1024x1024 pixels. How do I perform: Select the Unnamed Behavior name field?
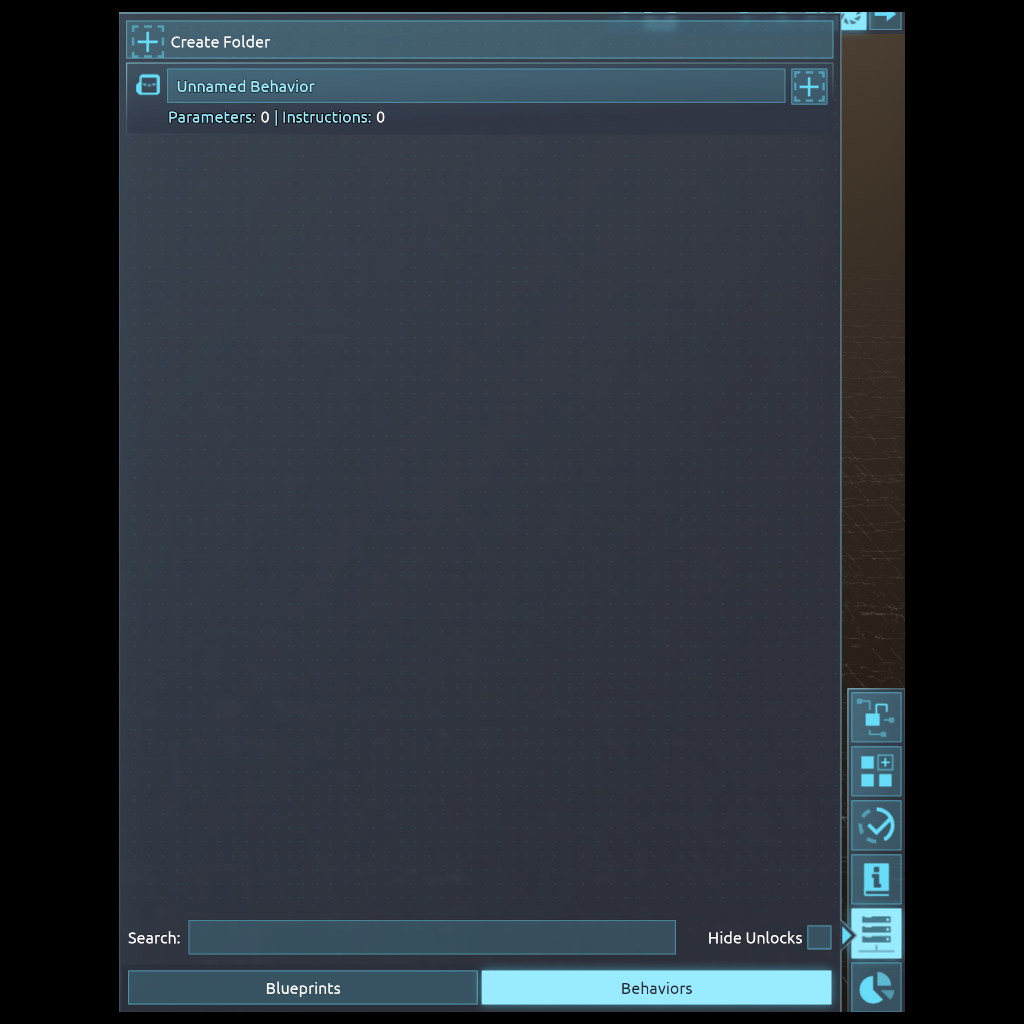click(475, 86)
